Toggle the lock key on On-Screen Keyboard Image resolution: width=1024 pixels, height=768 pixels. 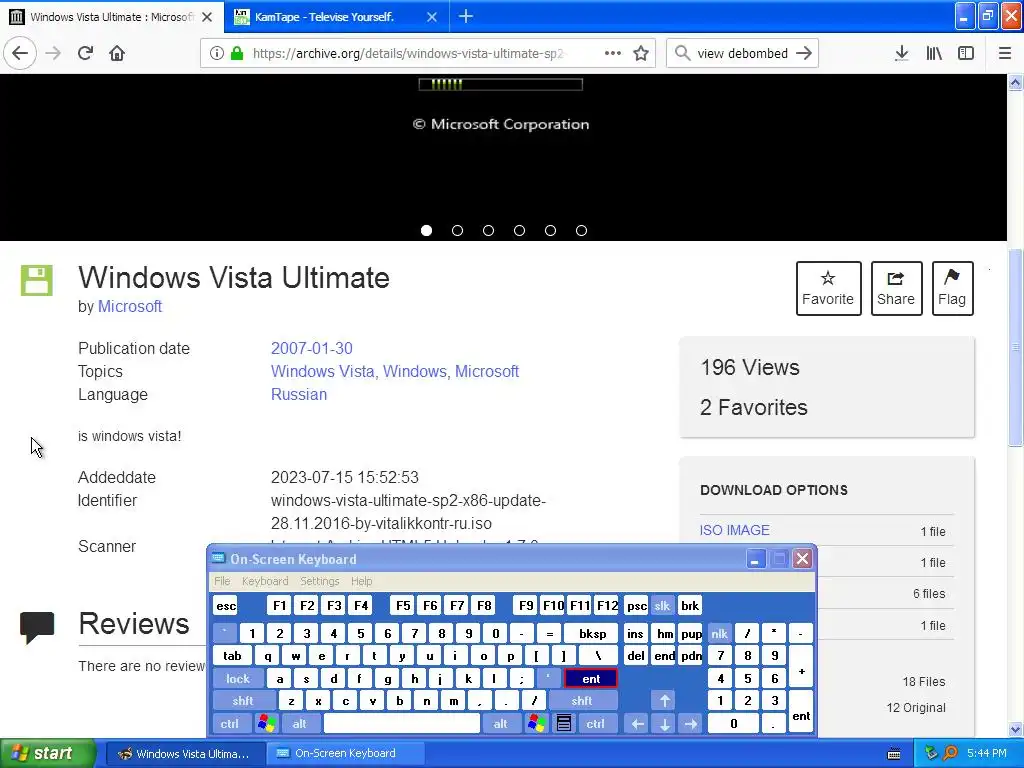(x=238, y=679)
